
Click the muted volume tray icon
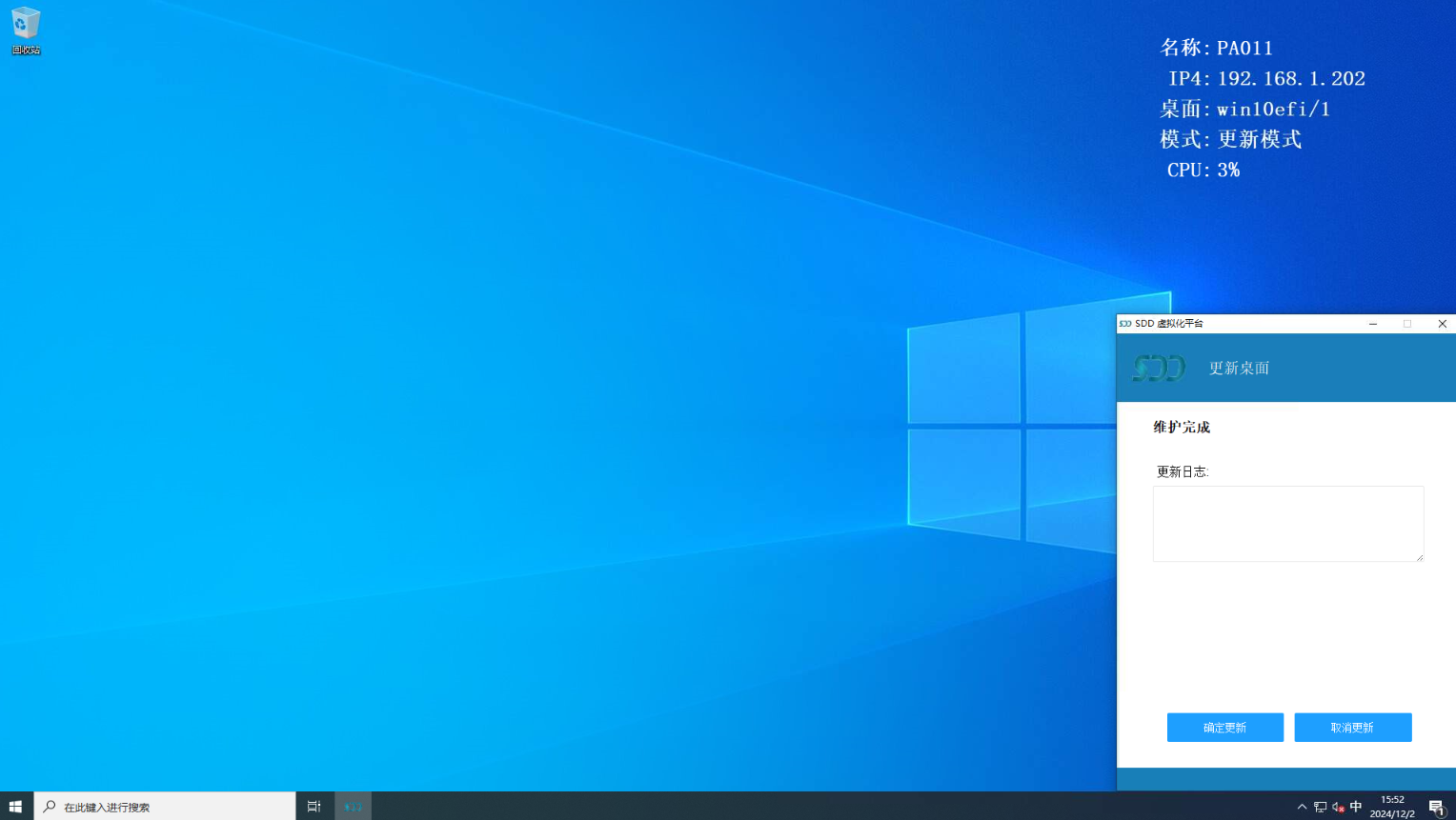1338,807
